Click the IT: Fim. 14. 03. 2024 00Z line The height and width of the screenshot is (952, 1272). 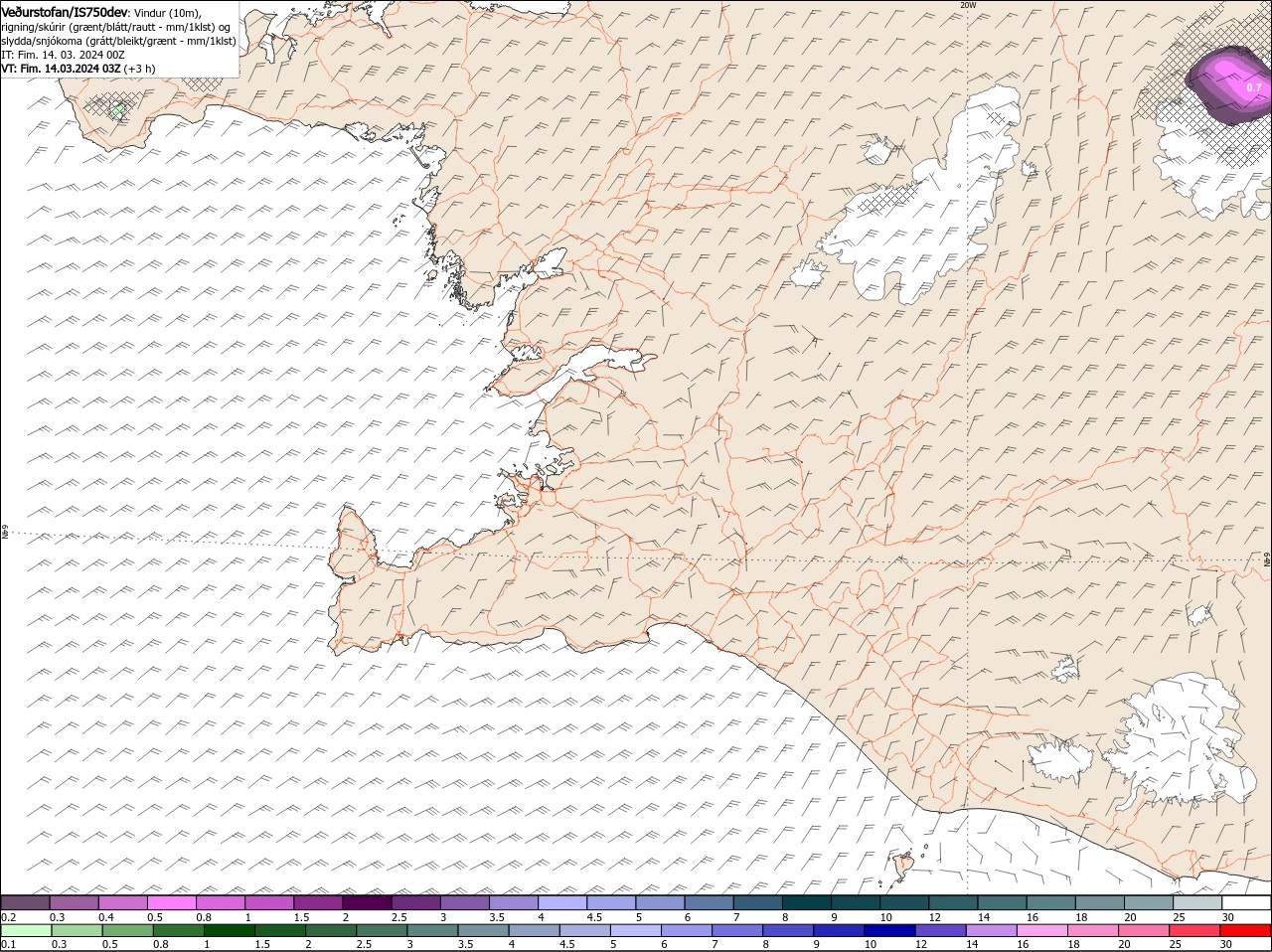(62, 55)
